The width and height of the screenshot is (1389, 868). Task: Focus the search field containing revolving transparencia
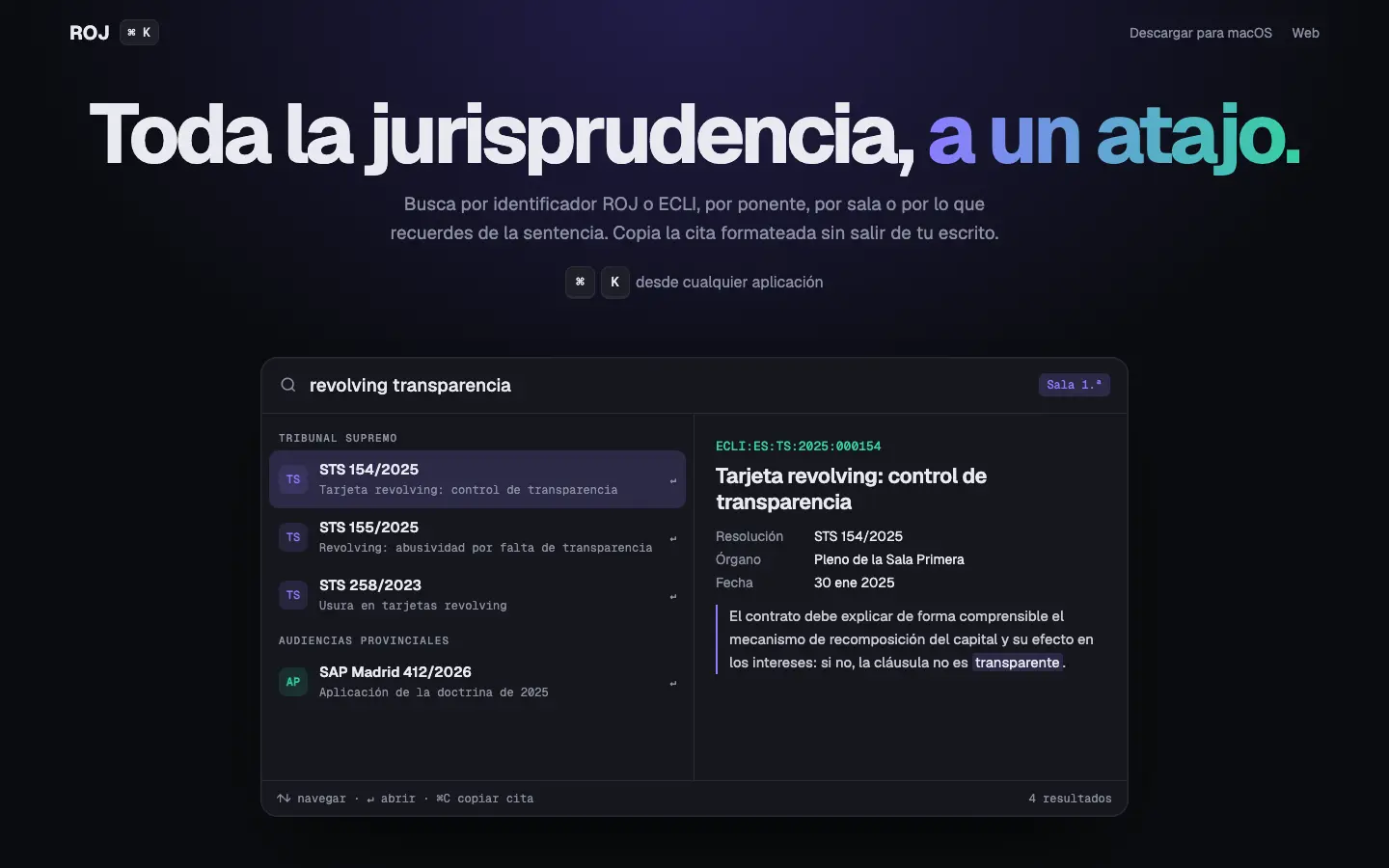[666, 385]
